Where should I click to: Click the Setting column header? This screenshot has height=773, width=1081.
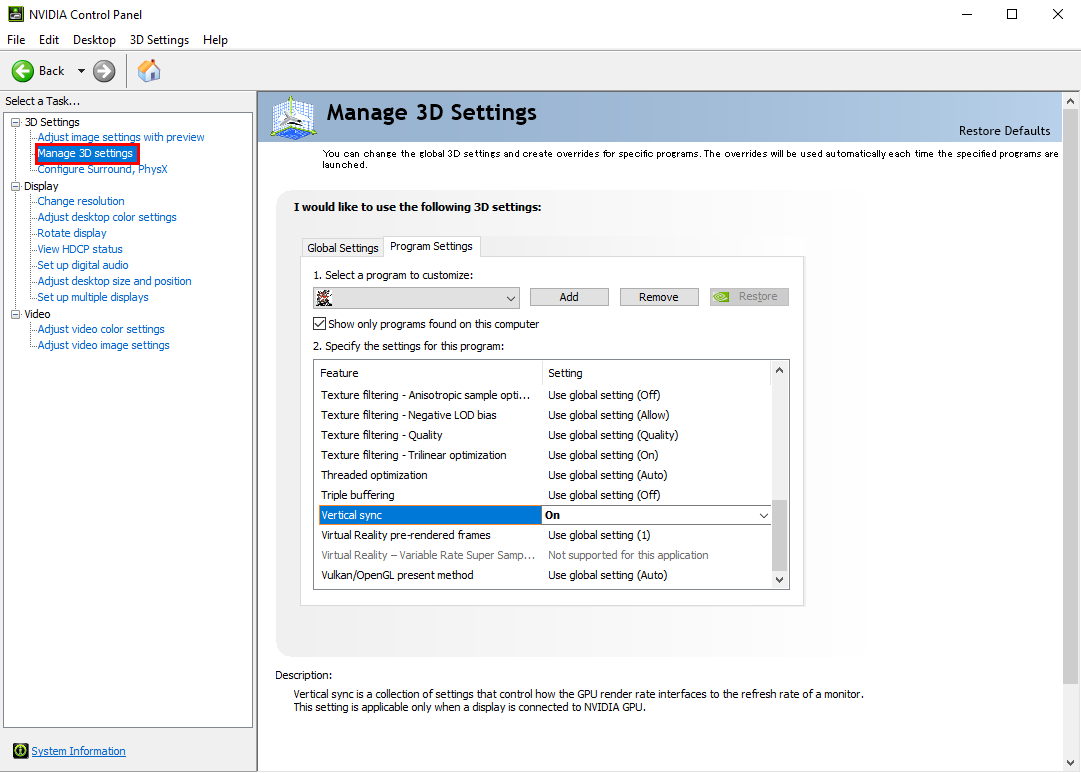[x=656, y=373]
